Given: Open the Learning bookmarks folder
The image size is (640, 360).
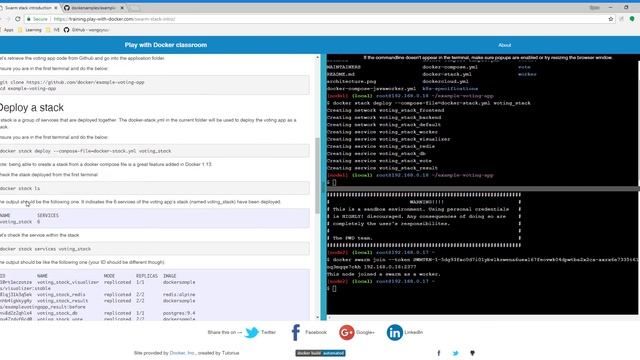Looking at the screenshot, I should click(x=30, y=30).
